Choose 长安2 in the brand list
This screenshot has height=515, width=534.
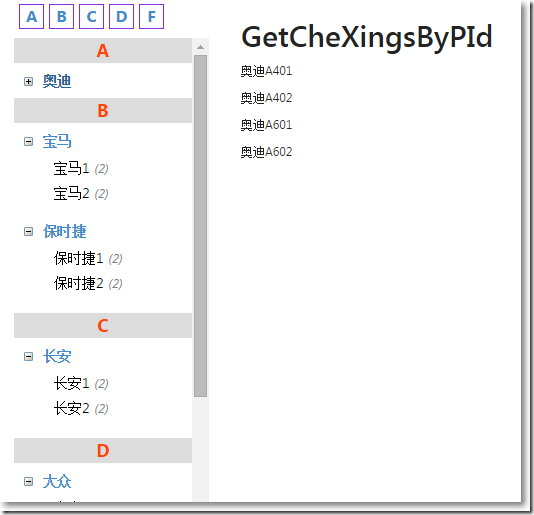[71, 408]
